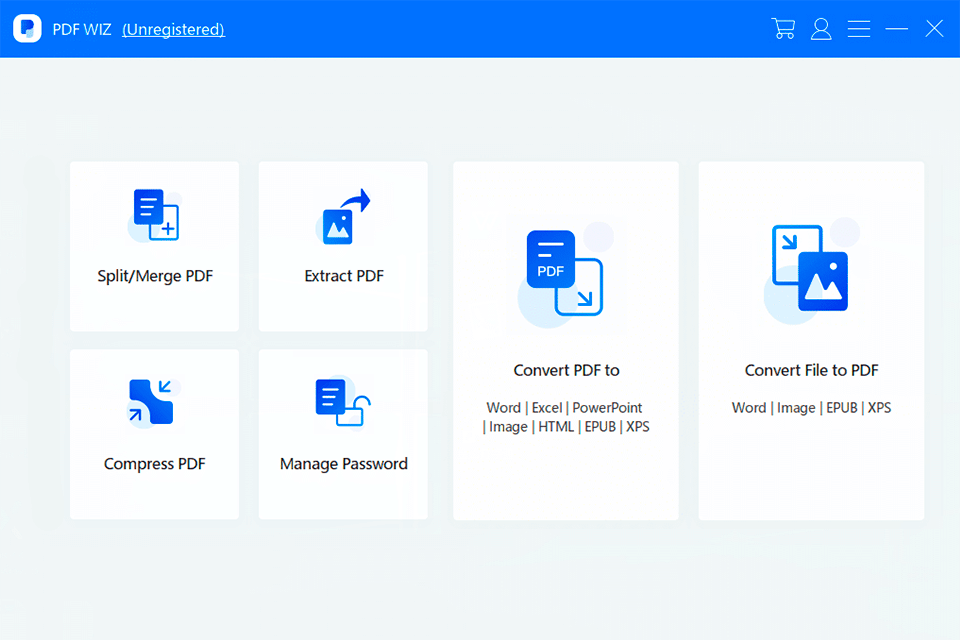
Task: Open the shopping cart purchase icon
Action: click(x=783, y=29)
